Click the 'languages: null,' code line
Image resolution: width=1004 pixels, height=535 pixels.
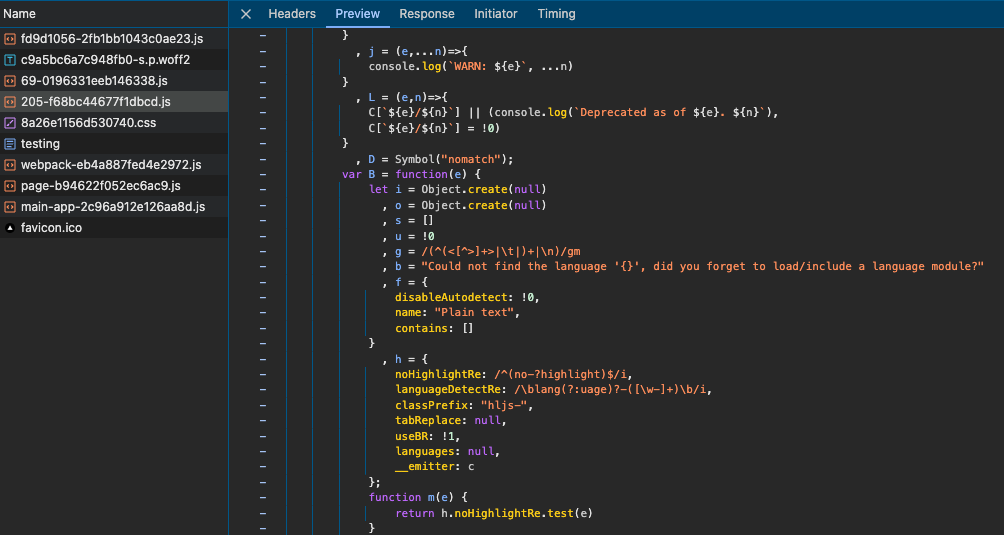tap(448, 451)
